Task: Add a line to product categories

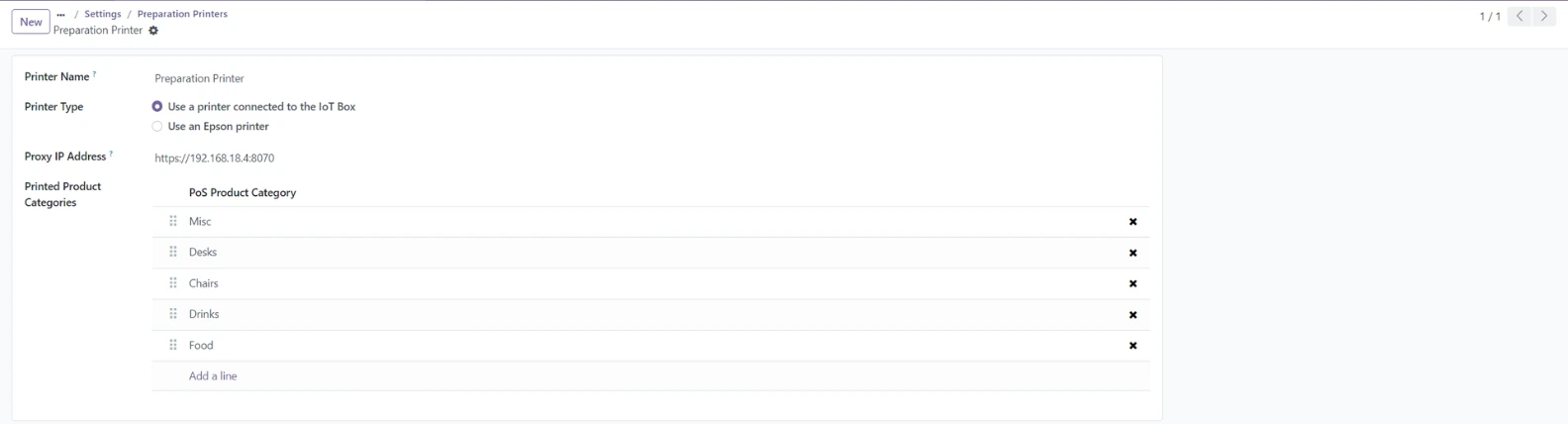Action: click(213, 376)
